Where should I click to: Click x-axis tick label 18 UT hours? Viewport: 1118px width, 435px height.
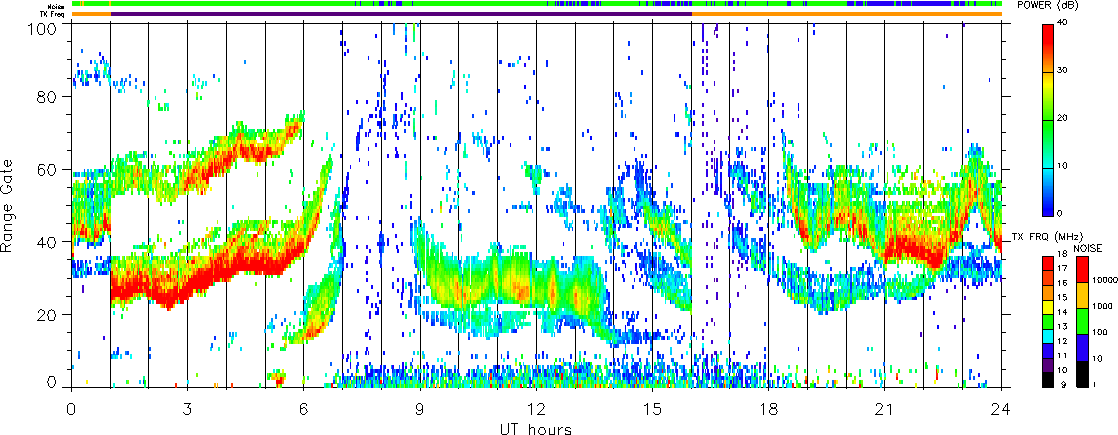tap(769, 409)
